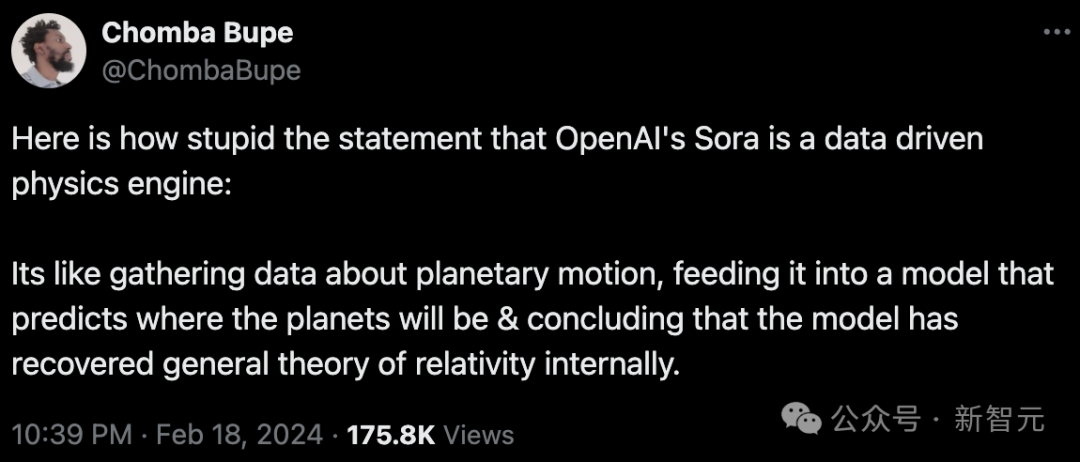Select the 公众号 watermark label
The width and height of the screenshot is (1080, 462).
click(875, 419)
